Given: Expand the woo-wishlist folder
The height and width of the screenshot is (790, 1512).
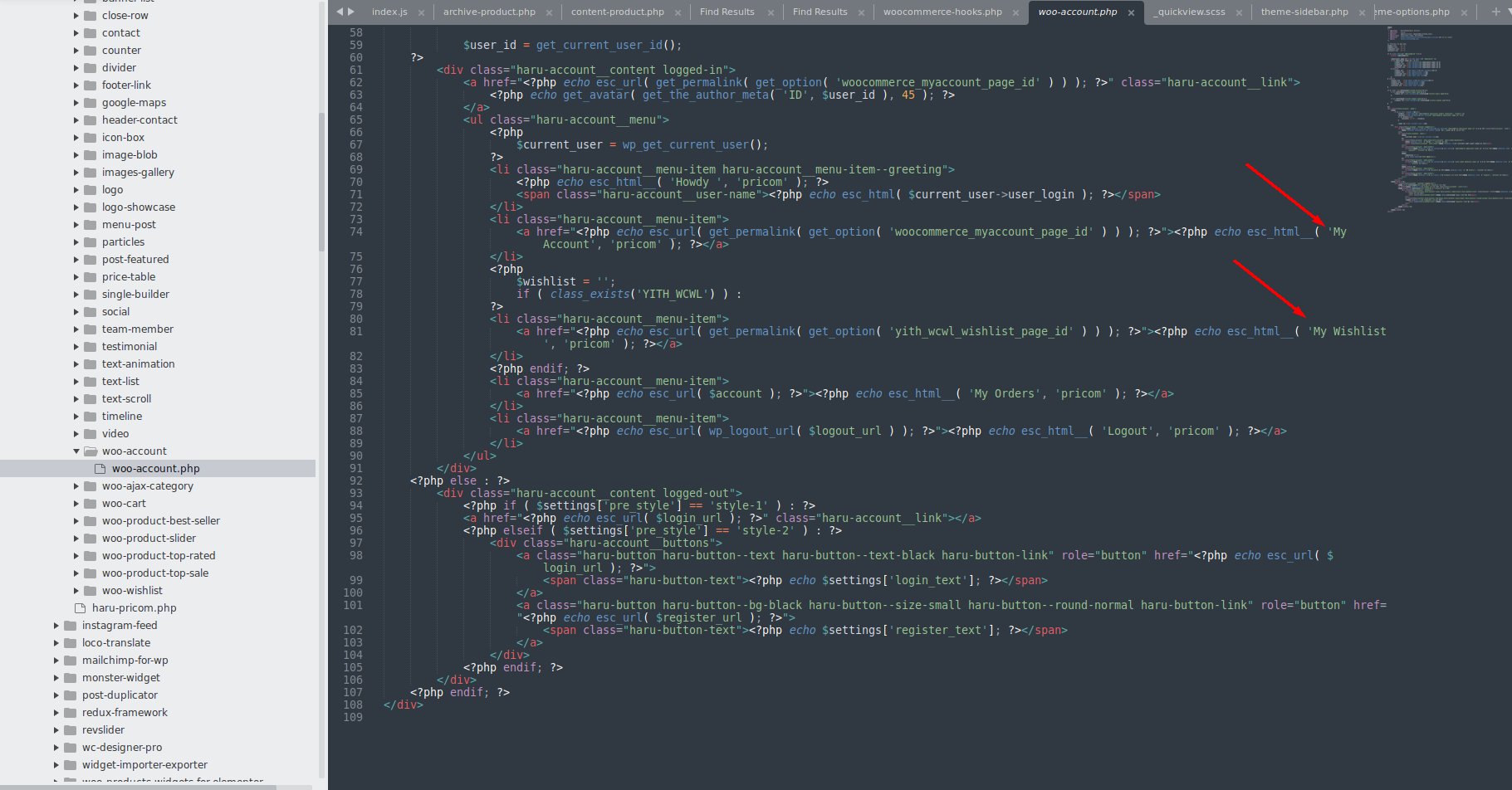Looking at the screenshot, I should point(76,590).
